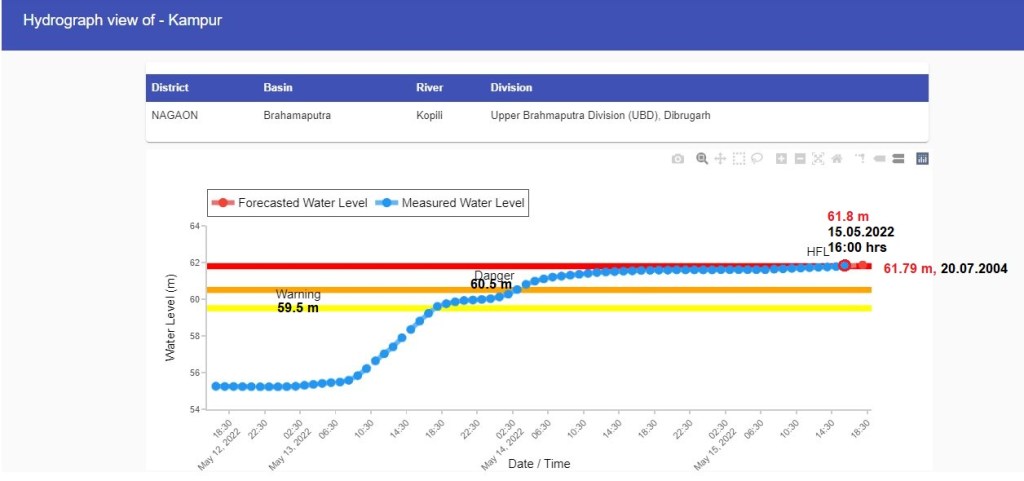Click the Autoscale icon in the modebar
Image resolution: width=1024 pixels, height=481 pixels.
(817, 159)
